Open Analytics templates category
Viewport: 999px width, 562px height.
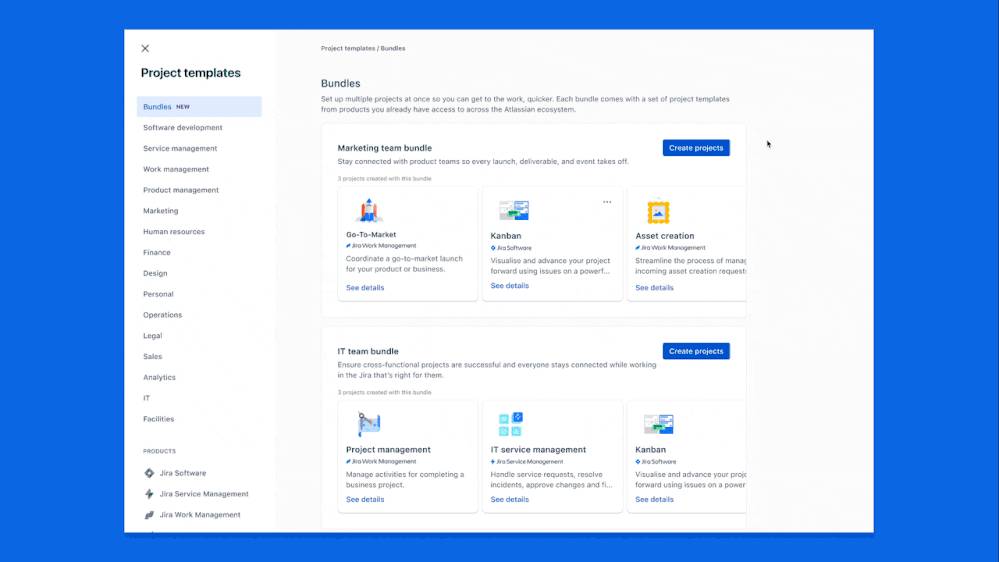159,377
